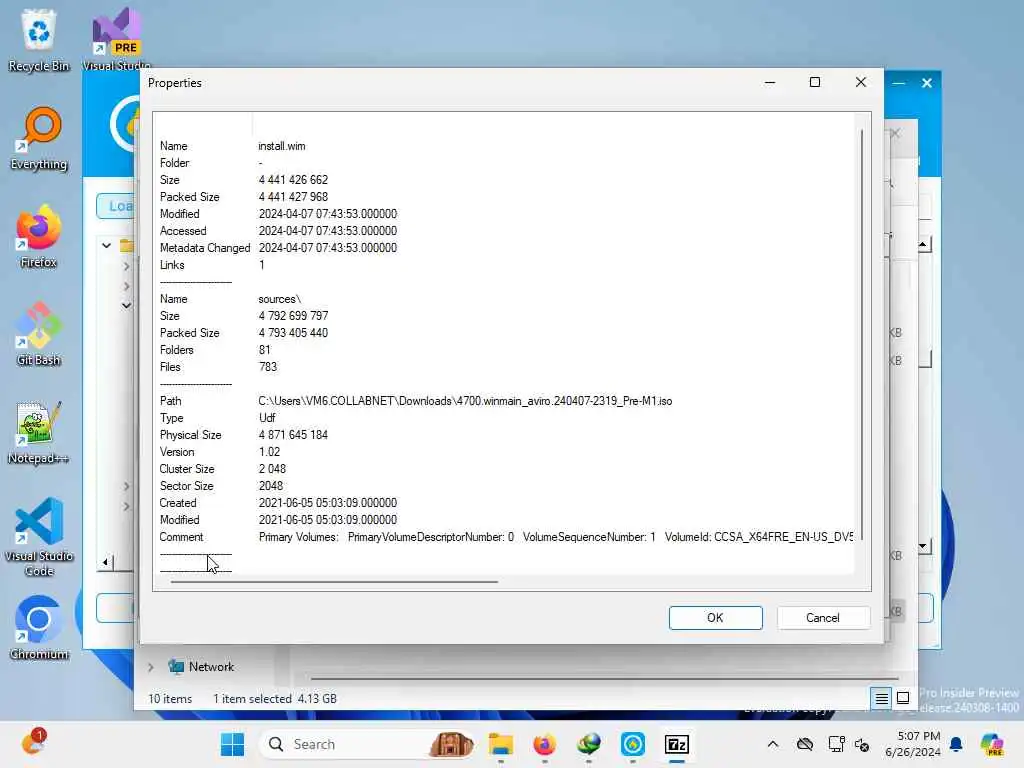Viewport: 1024px width, 768px height.
Task: Select the install.wim name value
Action: pyautogui.click(x=281, y=146)
